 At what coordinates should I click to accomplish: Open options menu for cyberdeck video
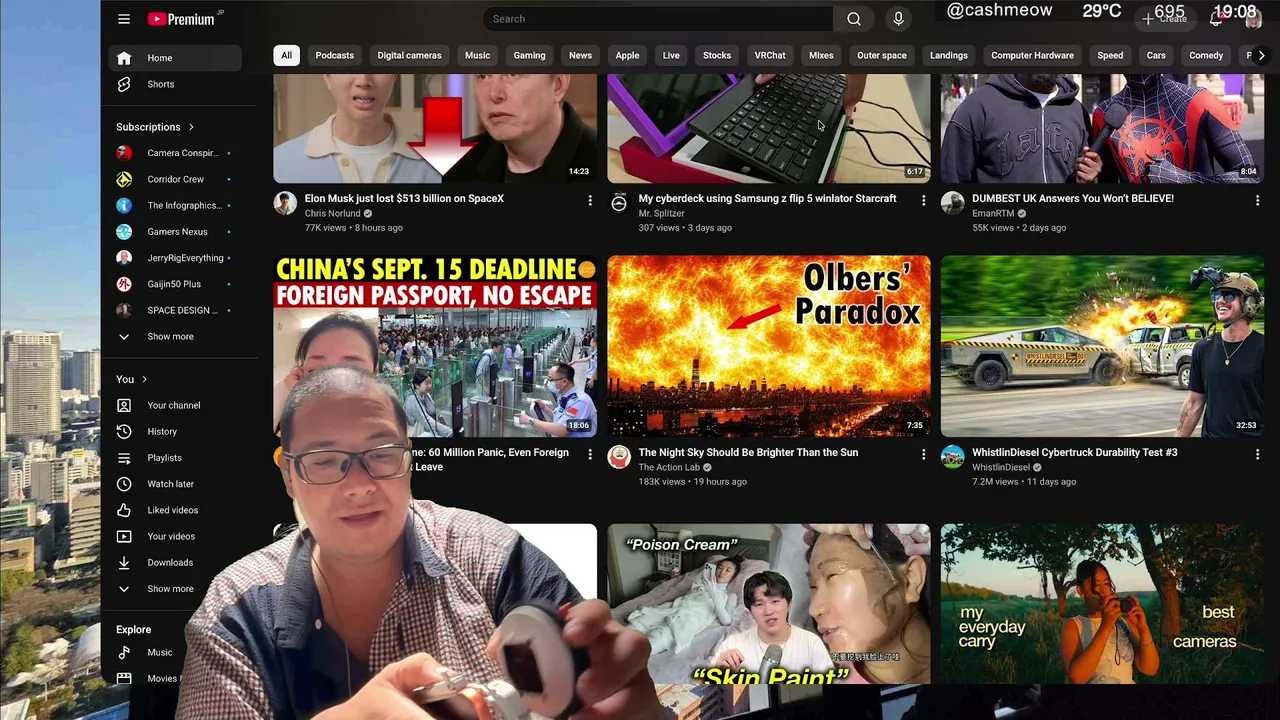(x=923, y=201)
